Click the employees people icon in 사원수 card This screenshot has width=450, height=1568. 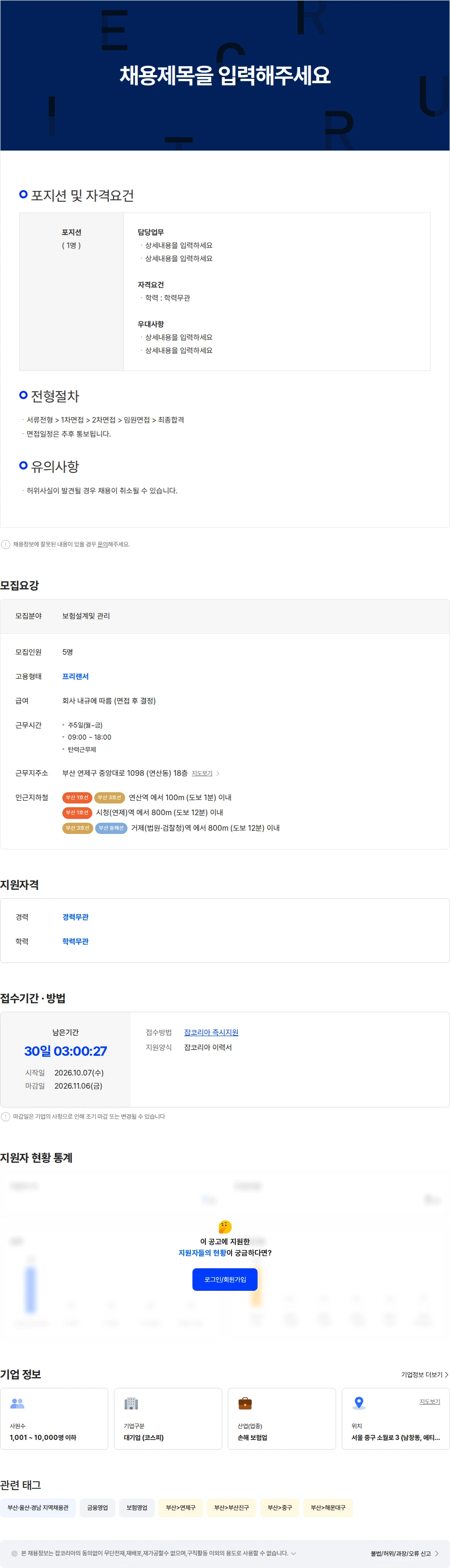pyautogui.click(x=17, y=1403)
